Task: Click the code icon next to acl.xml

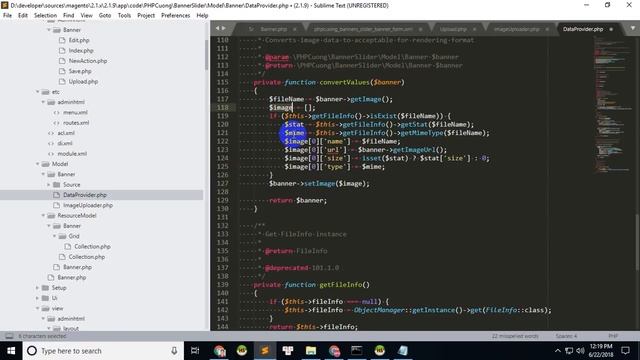Action: (51, 133)
